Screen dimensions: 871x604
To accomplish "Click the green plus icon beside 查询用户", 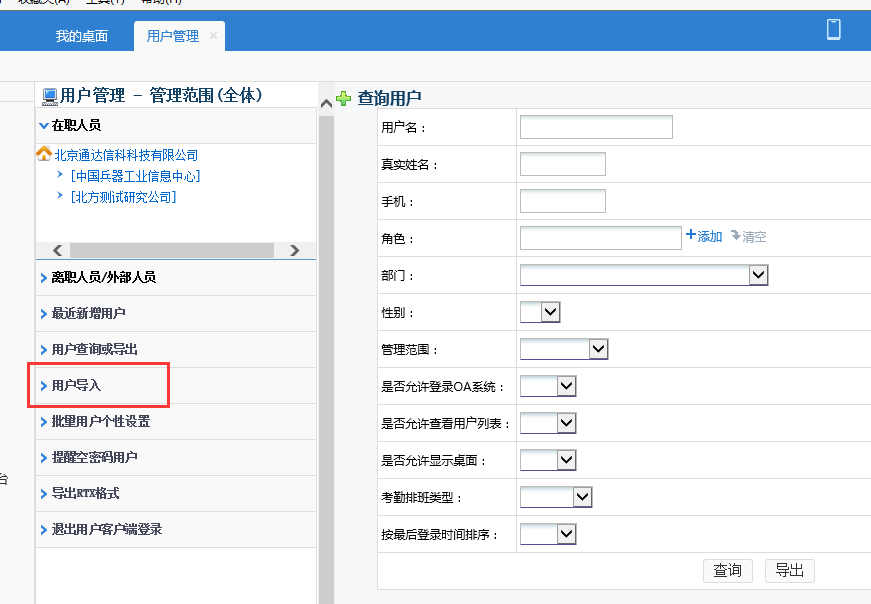I will (x=344, y=98).
